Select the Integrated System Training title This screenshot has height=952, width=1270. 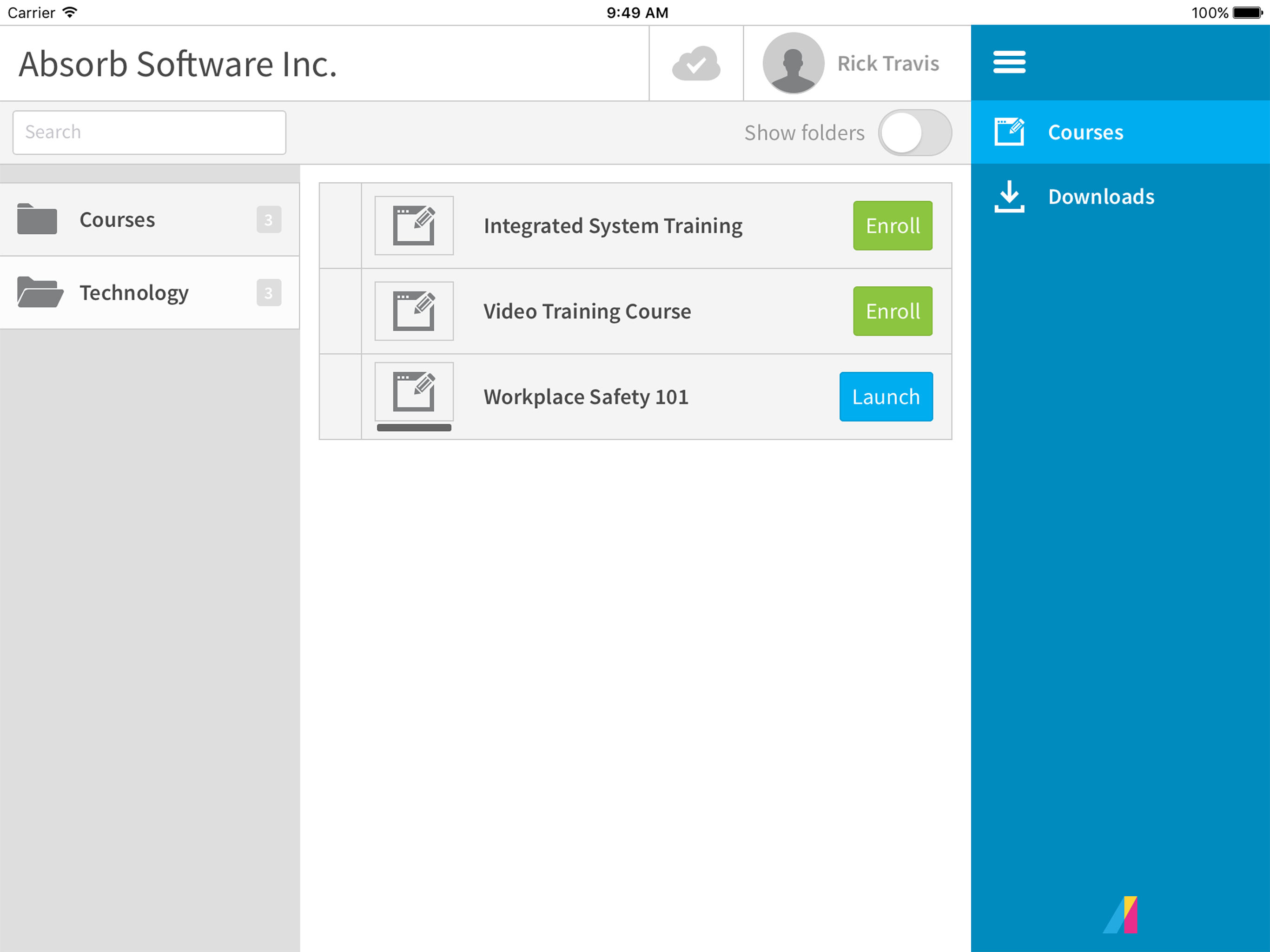pos(613,225)
